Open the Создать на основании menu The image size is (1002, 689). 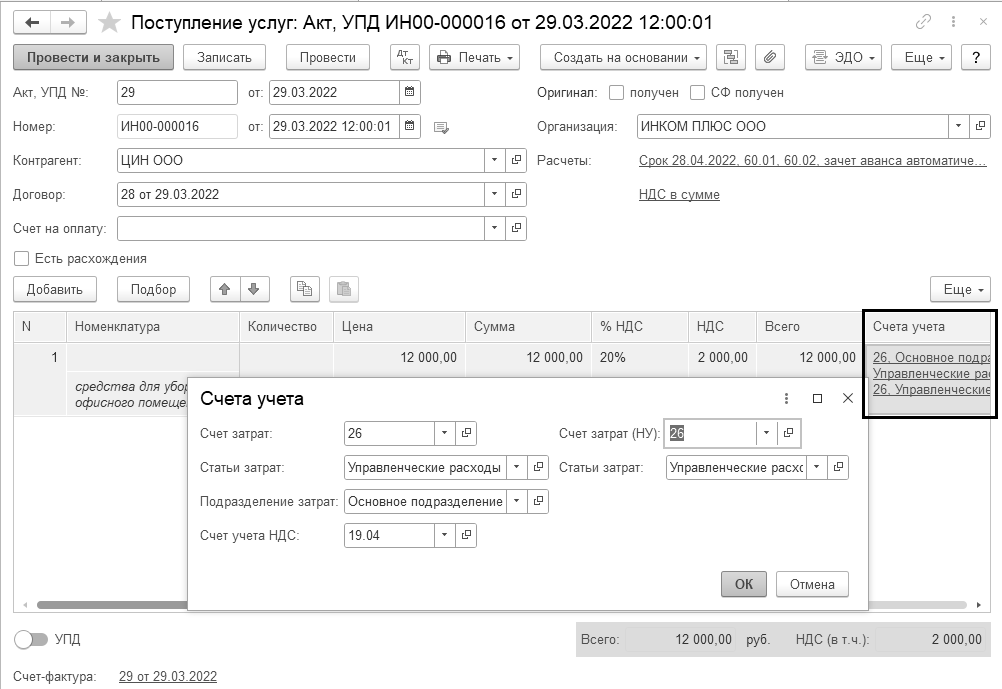(623, 58)
